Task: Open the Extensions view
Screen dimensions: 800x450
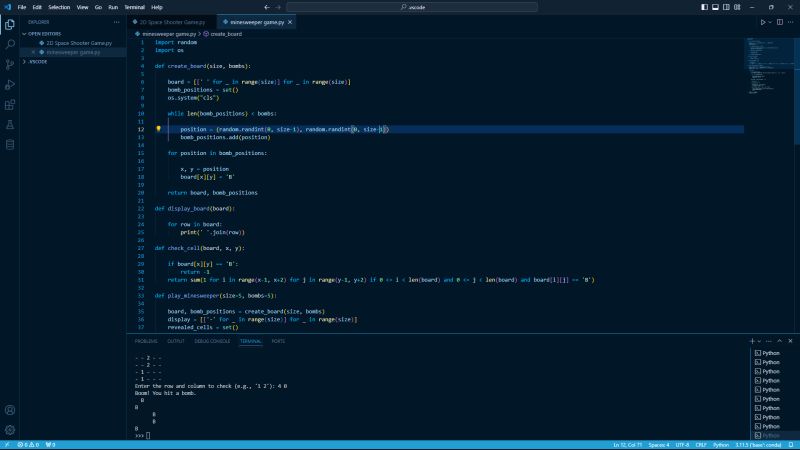Action: pyautogui.click(x=10, y=104)
